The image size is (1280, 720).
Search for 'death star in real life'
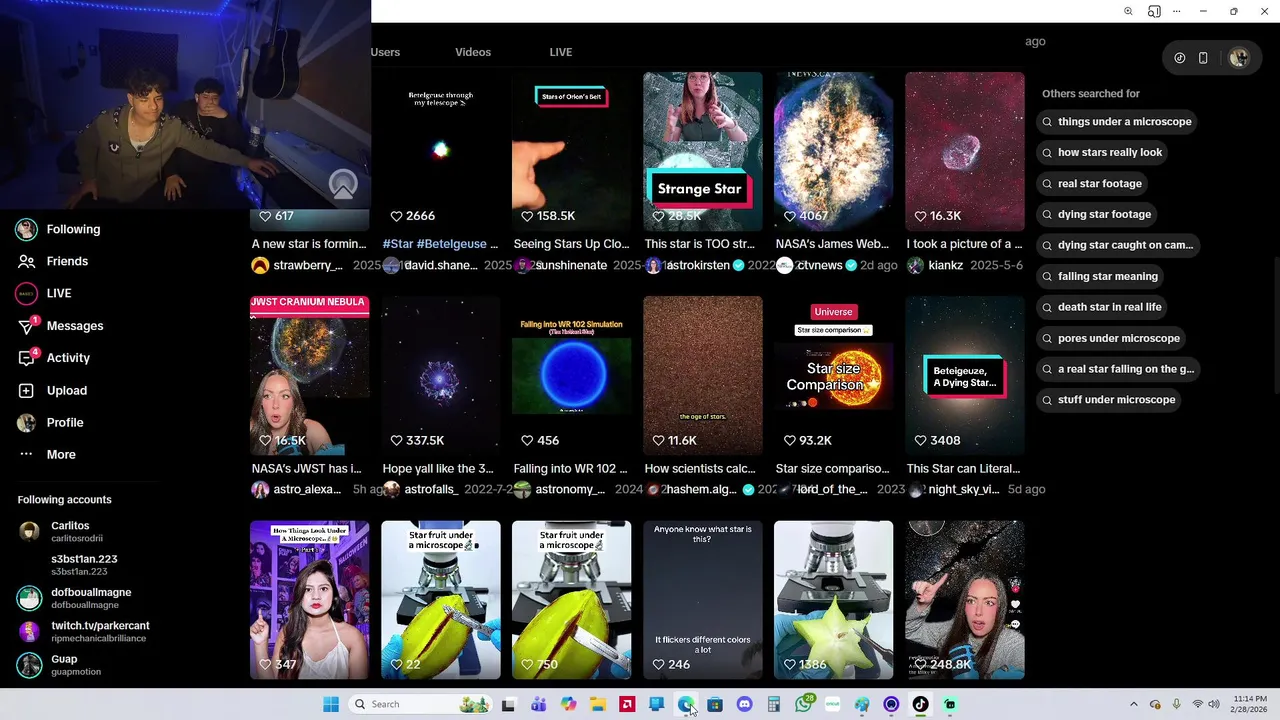point(1102,307)
